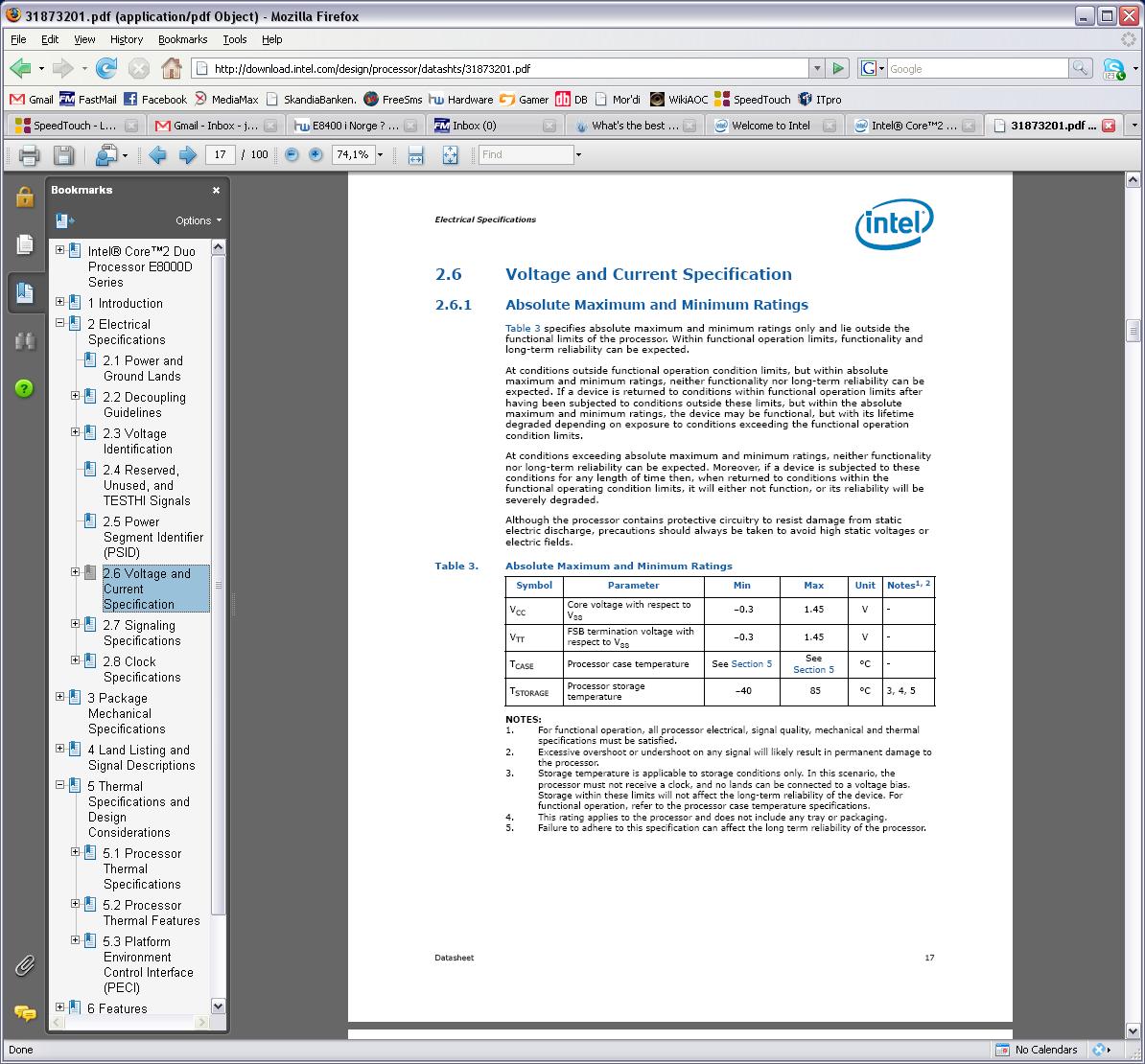Open the URL history dropdown arrow
Image resolution: width=1145 pixels, height=1064 pixels.
(x=816, y=69)
